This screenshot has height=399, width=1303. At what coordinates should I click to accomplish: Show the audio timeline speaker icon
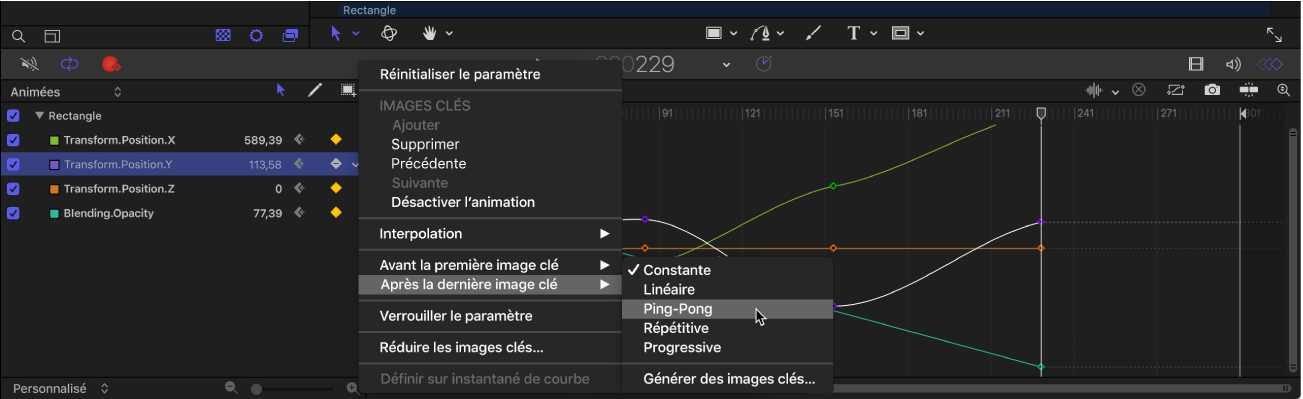1233,64
